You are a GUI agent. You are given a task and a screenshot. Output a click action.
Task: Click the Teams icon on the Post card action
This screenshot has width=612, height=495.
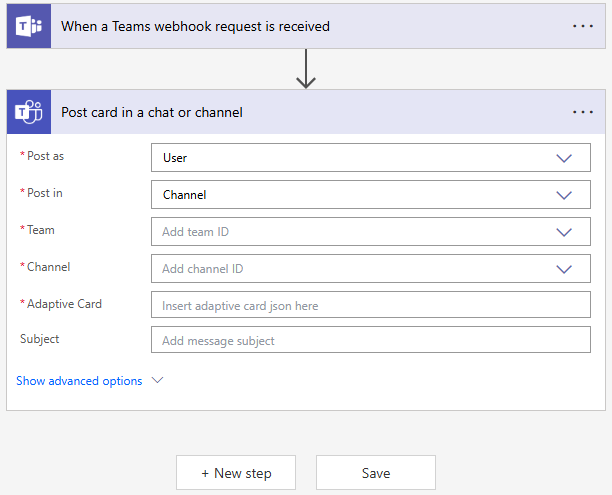[x=28, y=112]
